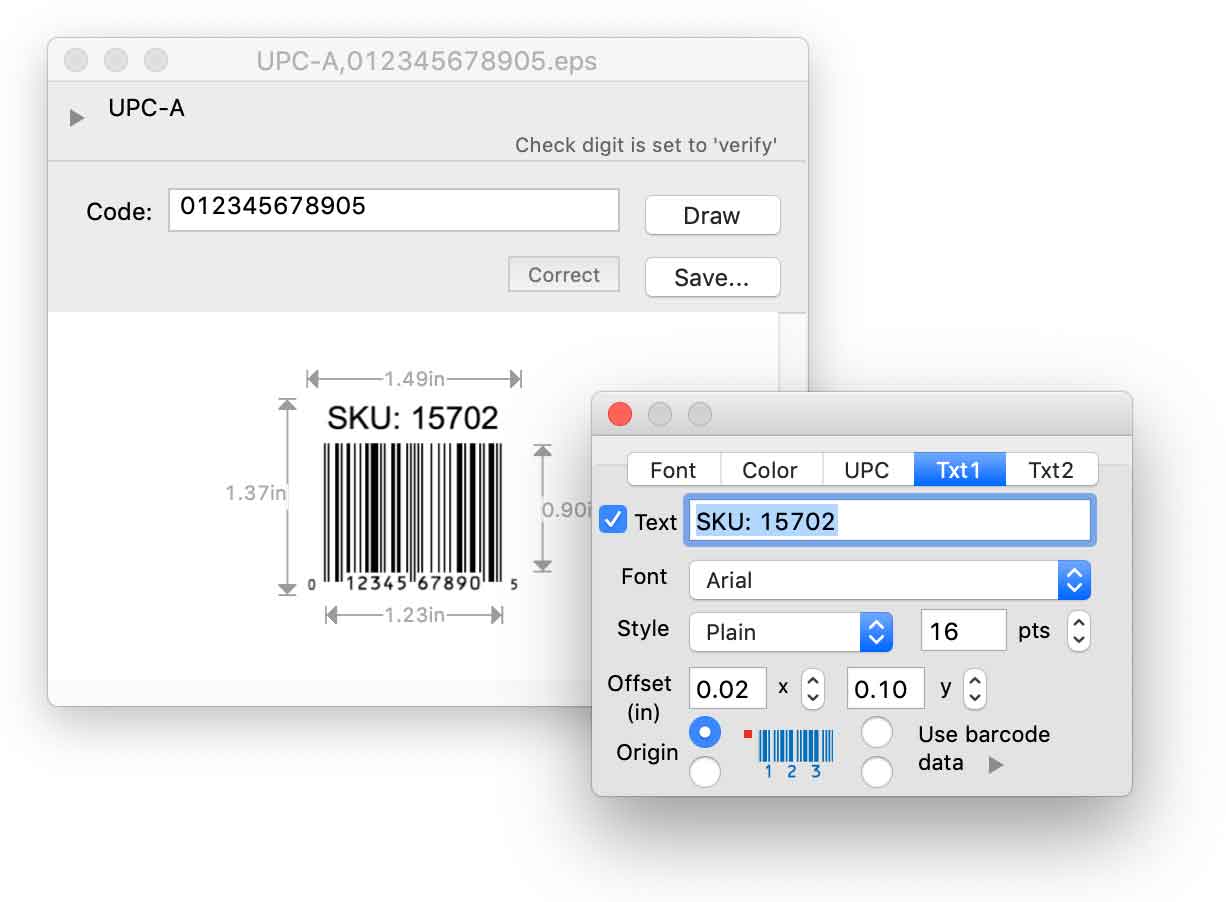1226x902 pixels.
Task: Select the top Origin radio button
Action: pos(706,732)
